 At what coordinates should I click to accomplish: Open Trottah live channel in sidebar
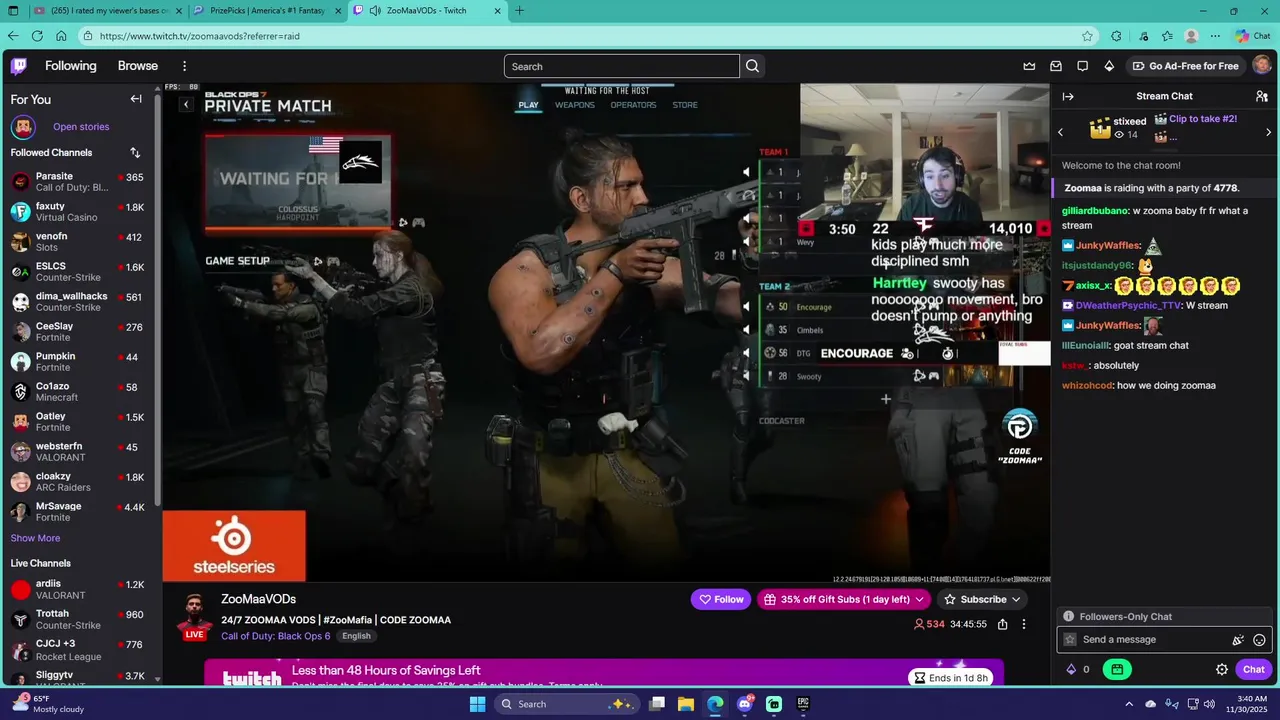coord(78,619)
